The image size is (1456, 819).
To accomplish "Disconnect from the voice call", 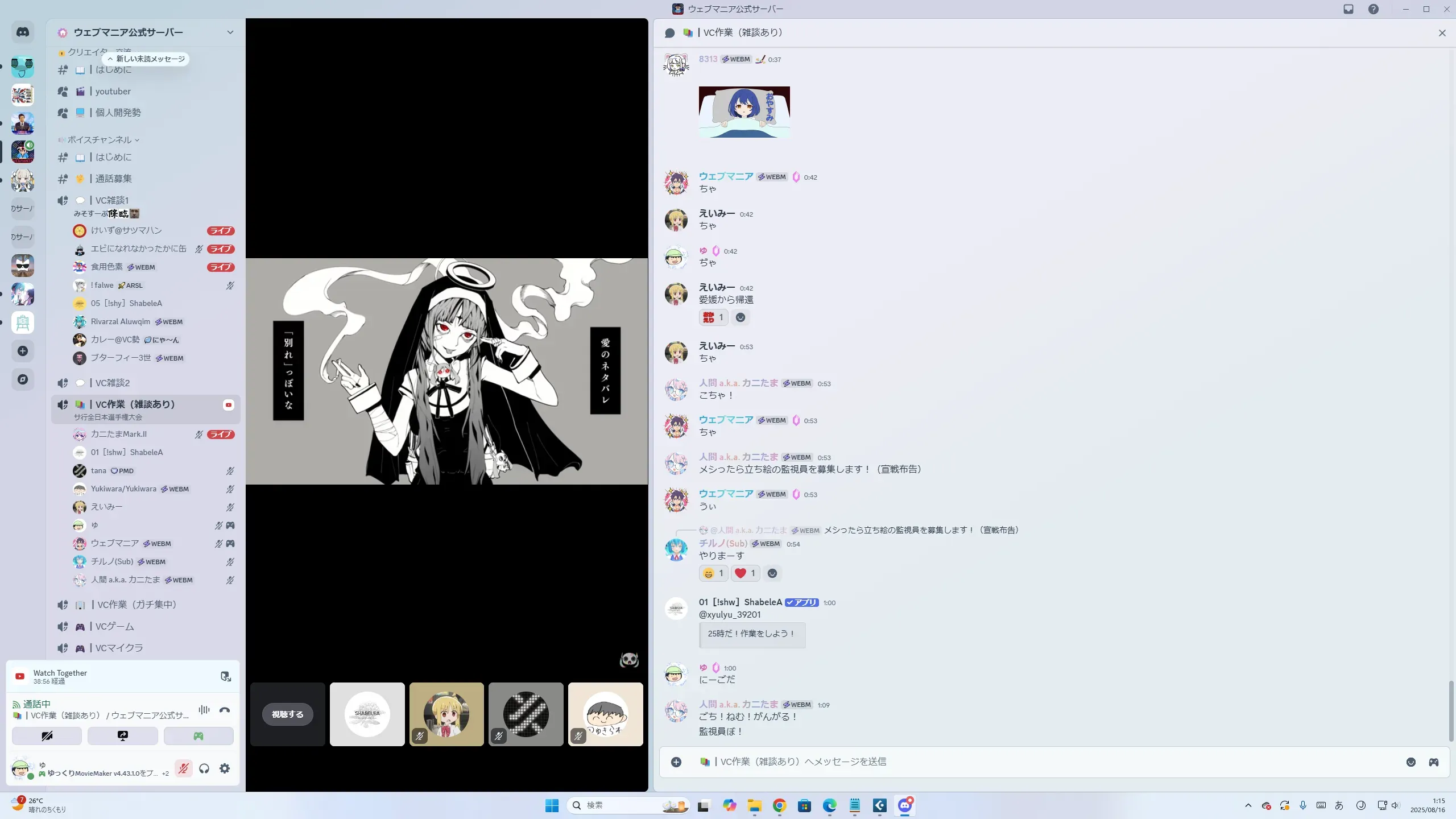I will point(225,710).
